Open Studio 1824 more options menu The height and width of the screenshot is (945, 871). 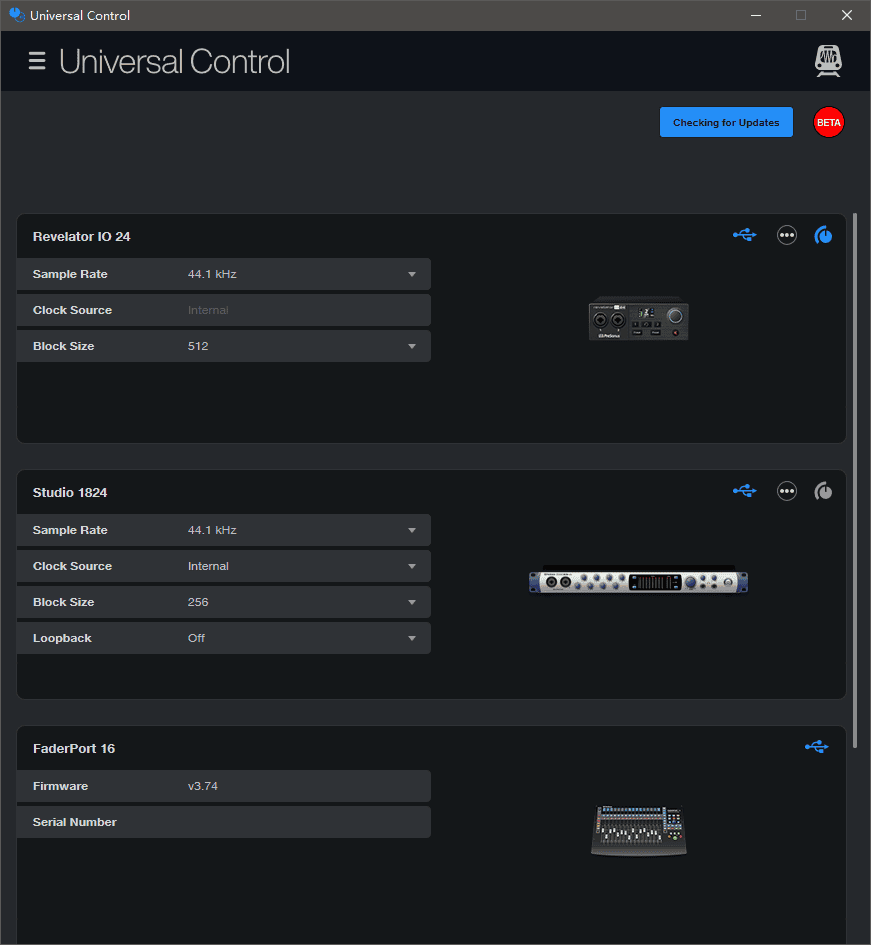coord(787,491)
